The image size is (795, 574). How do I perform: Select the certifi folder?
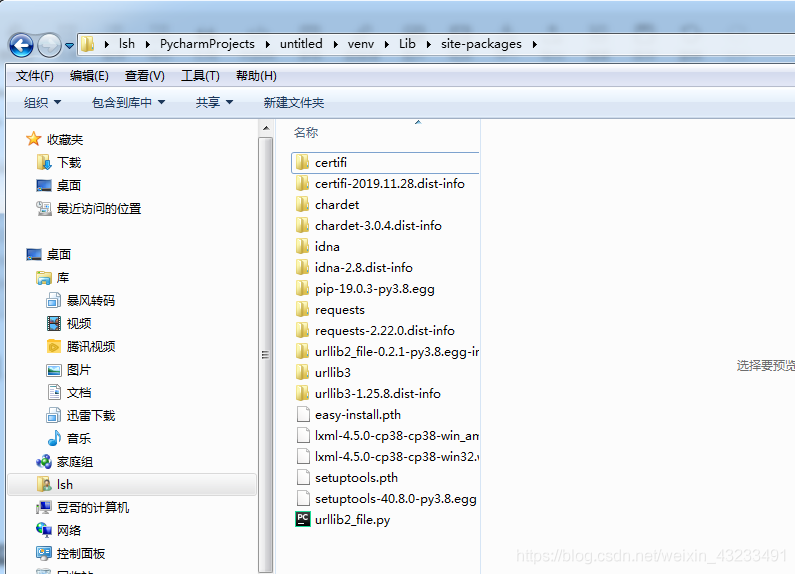pos(385,163)
